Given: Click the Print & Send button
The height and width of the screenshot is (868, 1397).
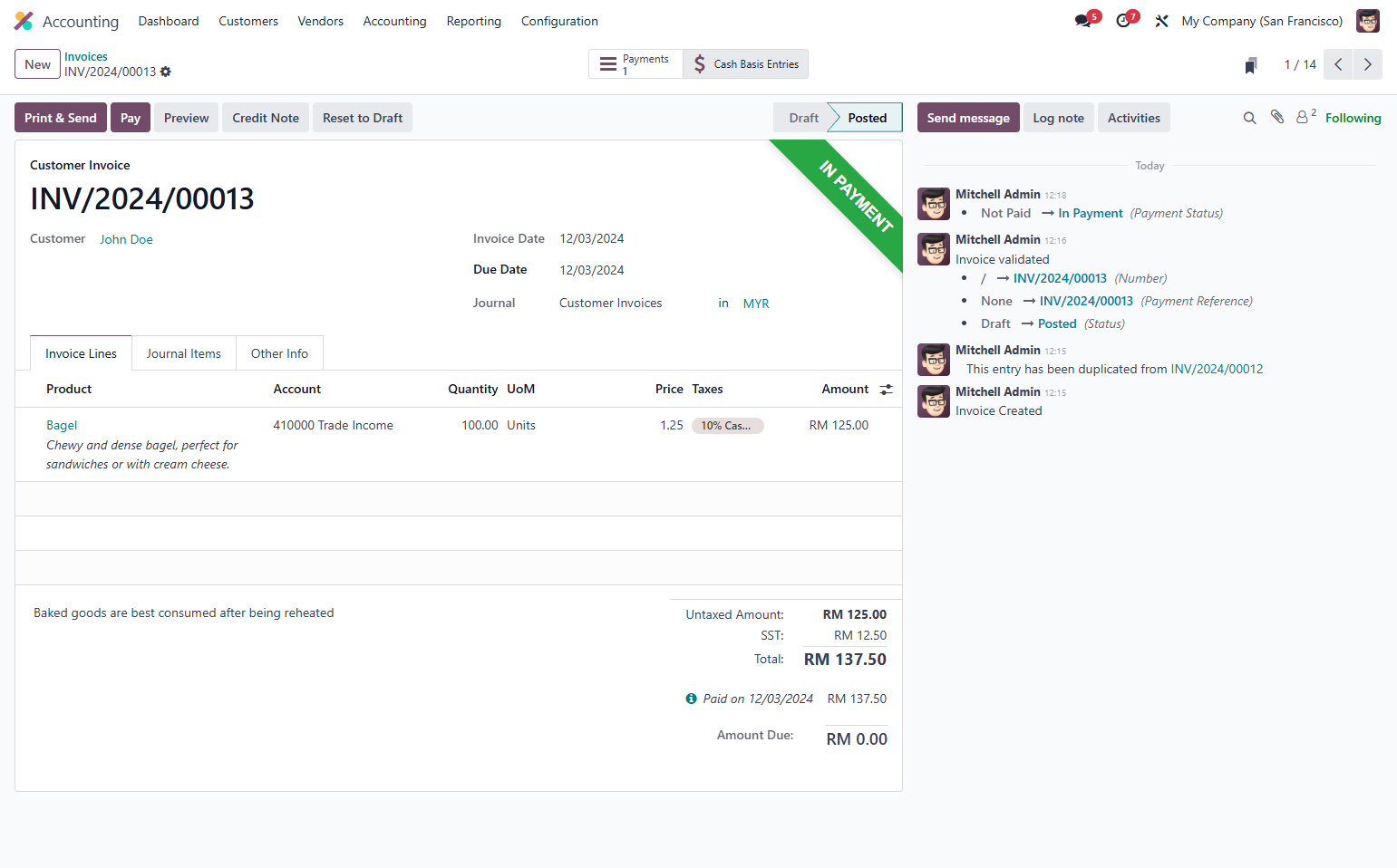Looking at the screenshot, I should pos(61,118).
